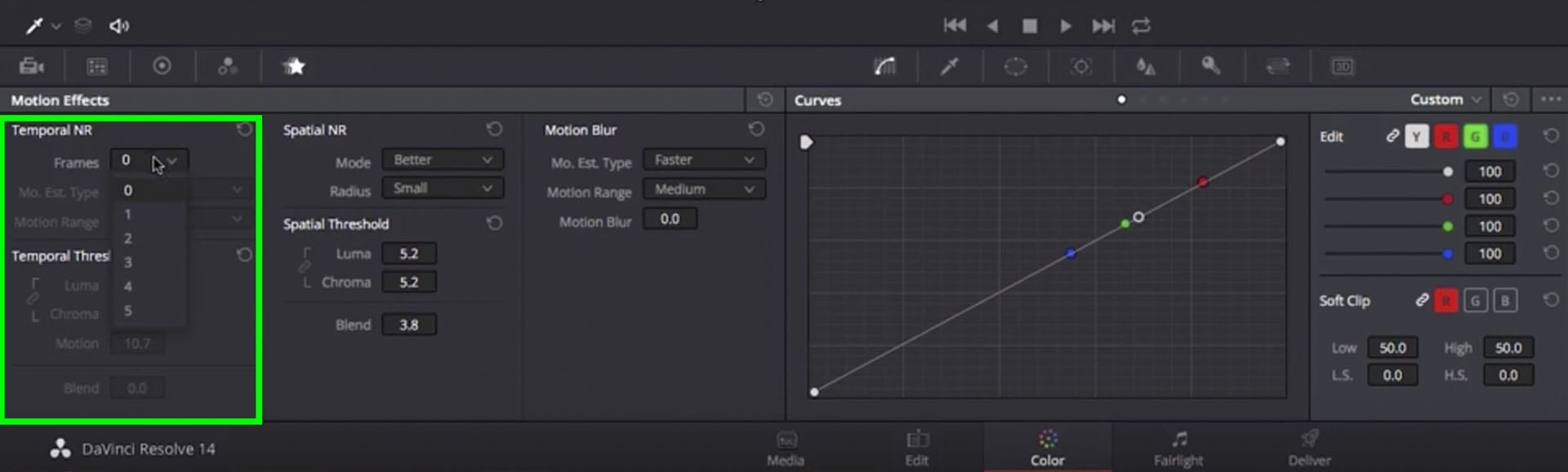Open the Camera Raw palette
This screenshot has width=1568, height=472.
[x=31, y=67]
